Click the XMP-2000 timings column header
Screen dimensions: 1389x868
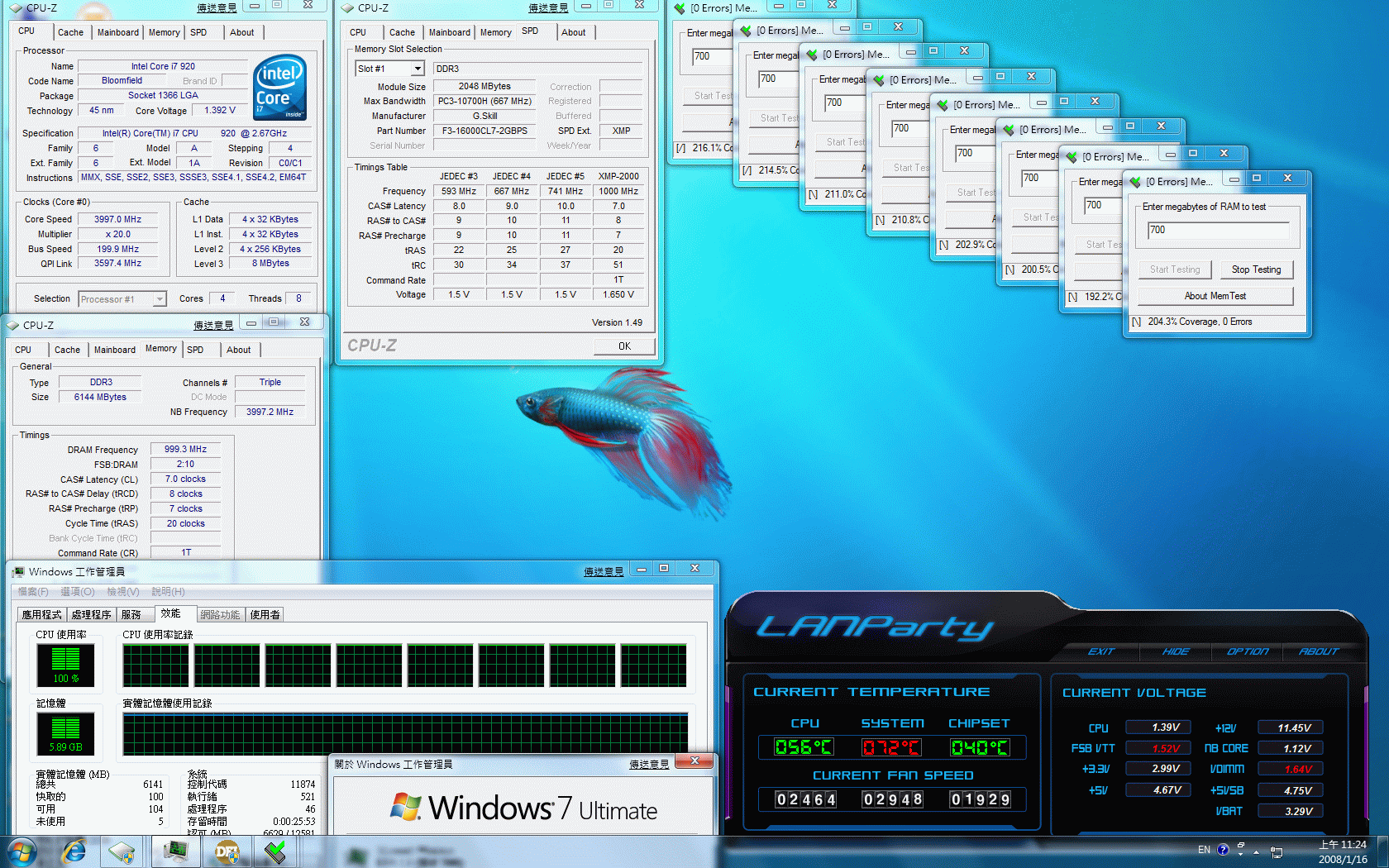(618, 176)
